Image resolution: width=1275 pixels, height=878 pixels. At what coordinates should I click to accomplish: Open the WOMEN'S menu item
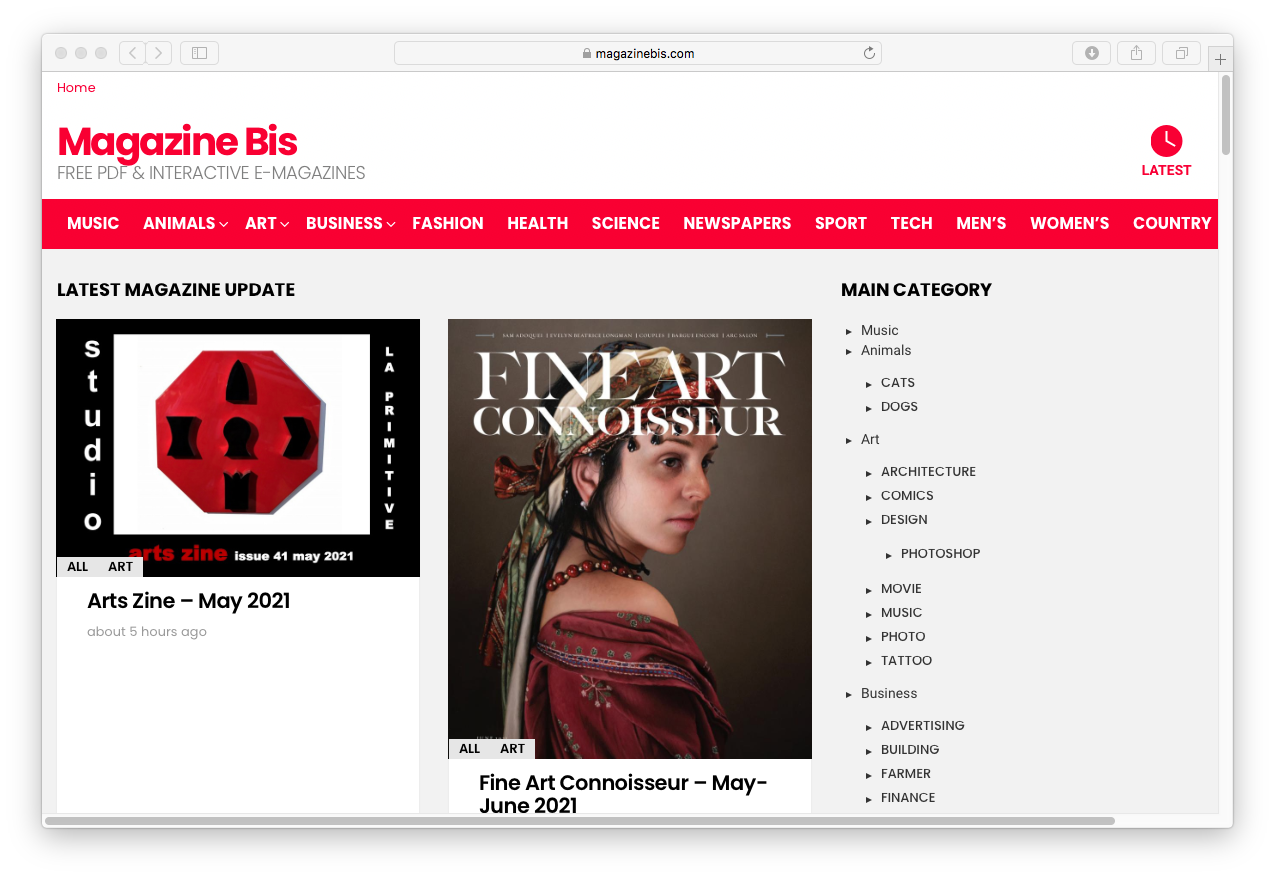coord(1070,223)
